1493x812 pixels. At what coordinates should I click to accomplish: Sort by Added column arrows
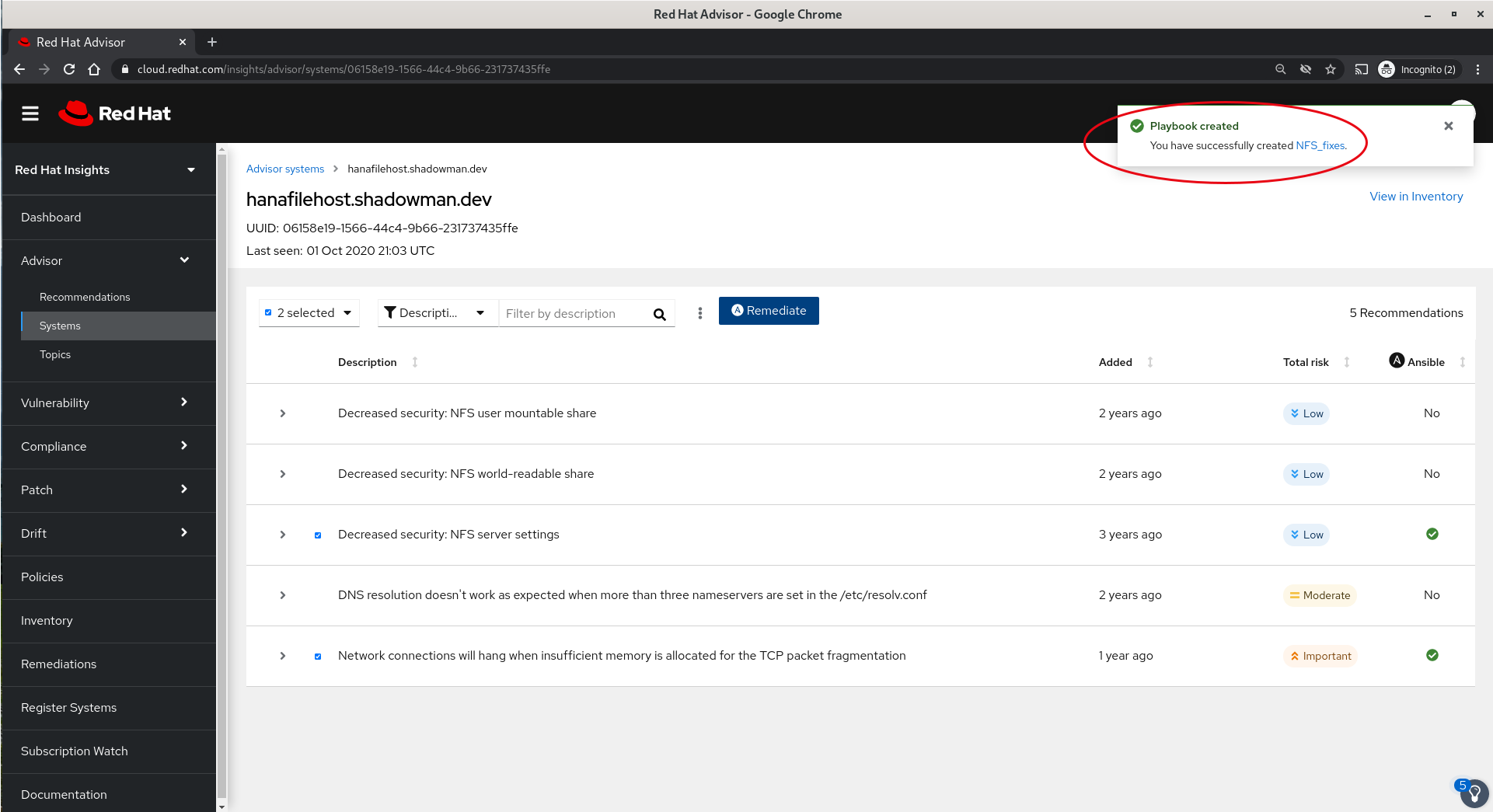click(x=1150, y=362)
